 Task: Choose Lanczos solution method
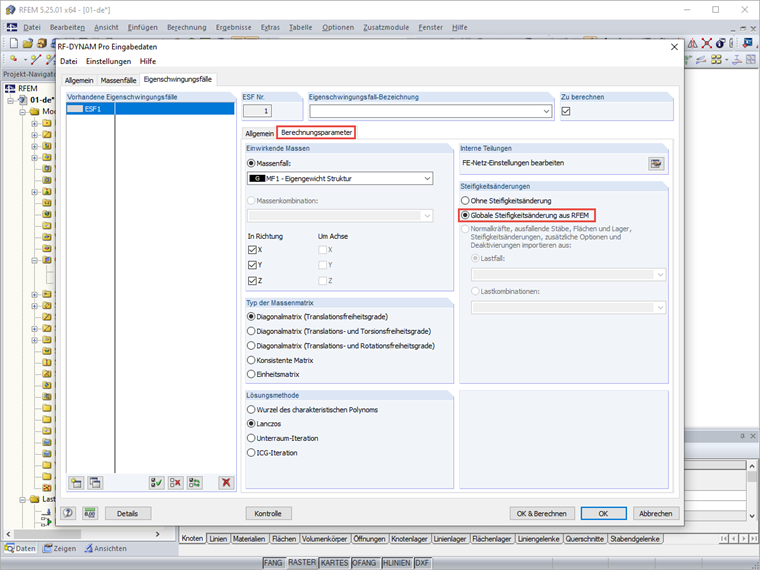tap(251, 424)
